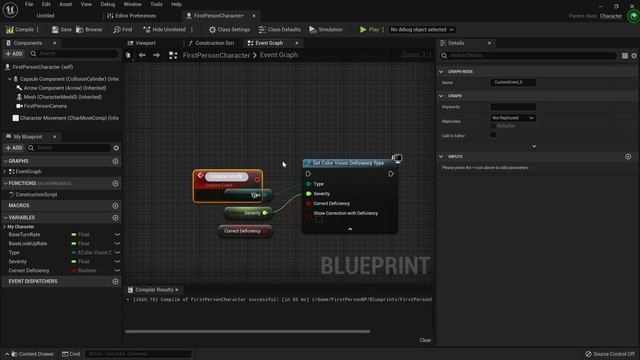Open My Blueprint settings gear

(x=116, y=148)
